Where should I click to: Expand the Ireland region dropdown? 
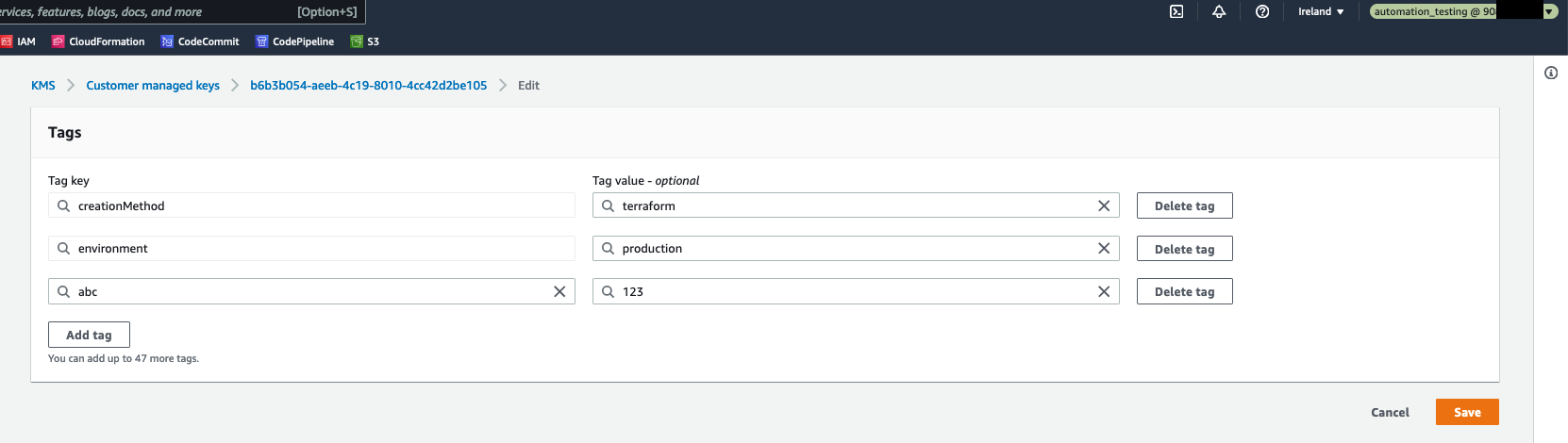(1320, 11)
